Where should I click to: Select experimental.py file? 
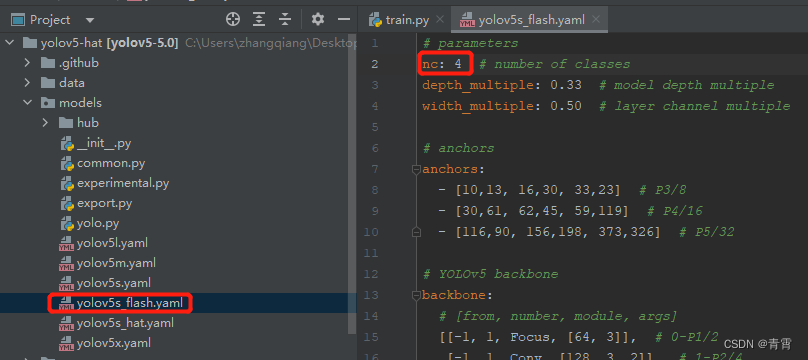pos(123,183)
